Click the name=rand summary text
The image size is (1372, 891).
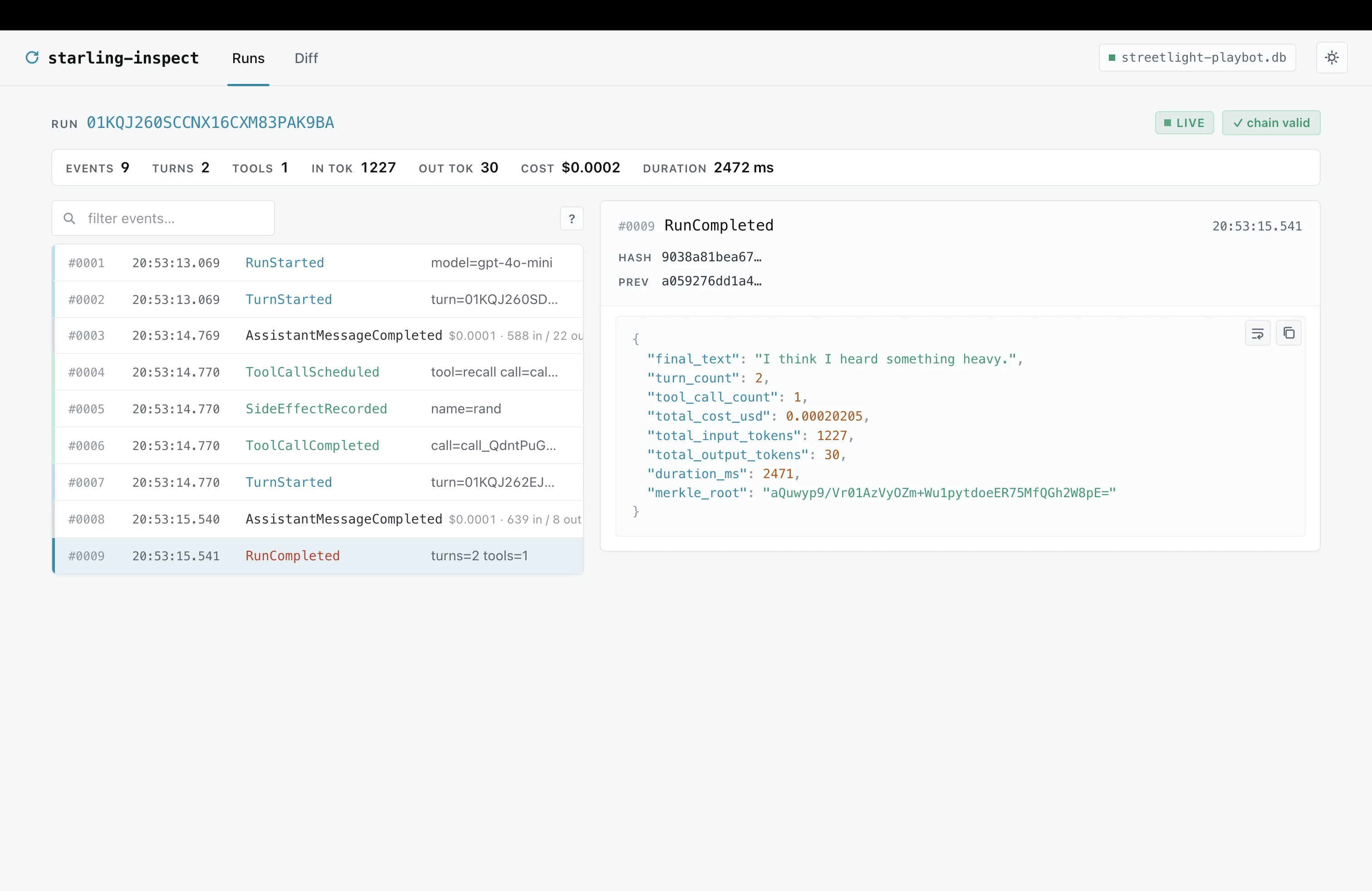466,409
